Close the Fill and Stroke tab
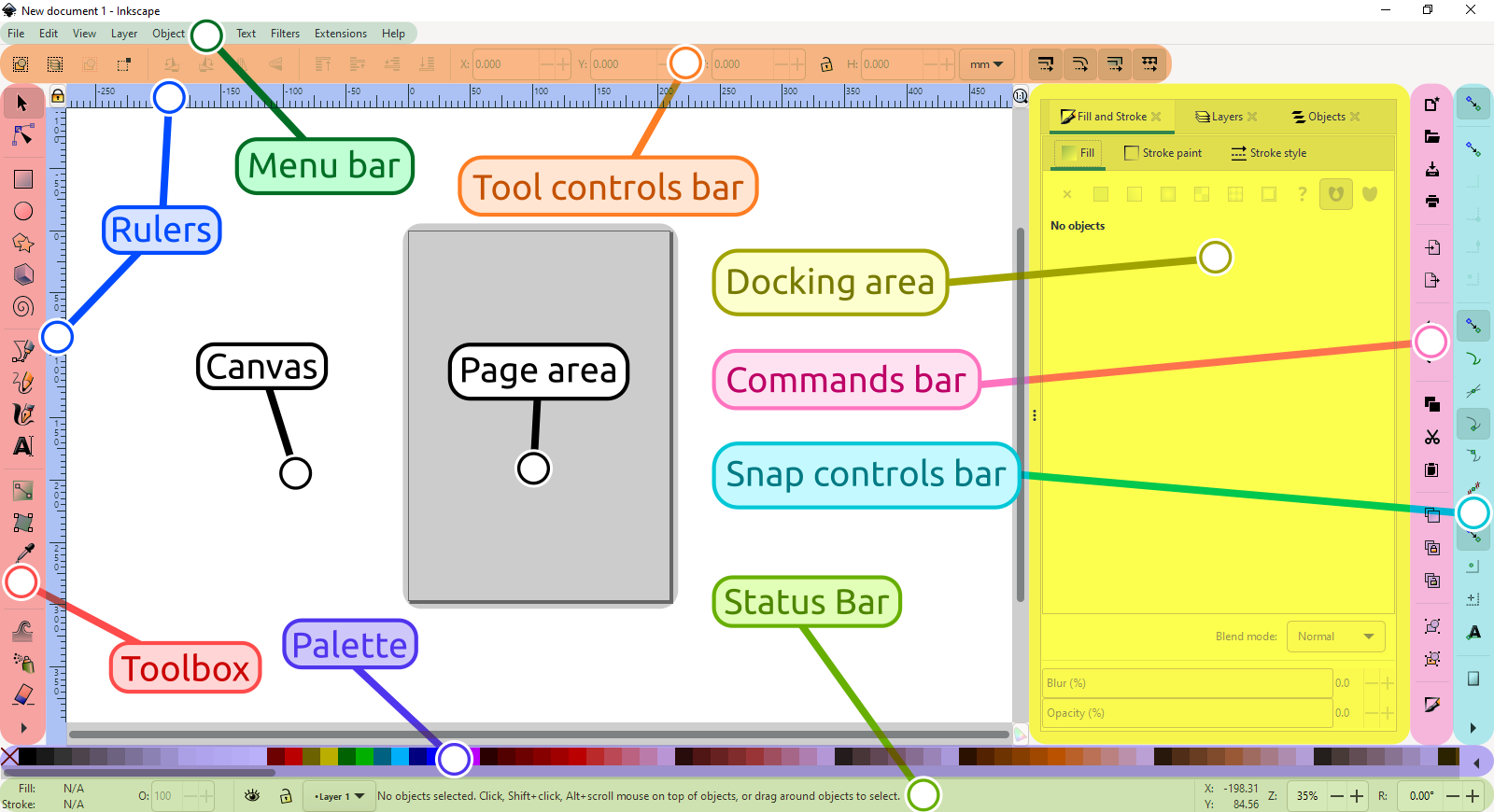1494x812 pixels. [1156, 117]
